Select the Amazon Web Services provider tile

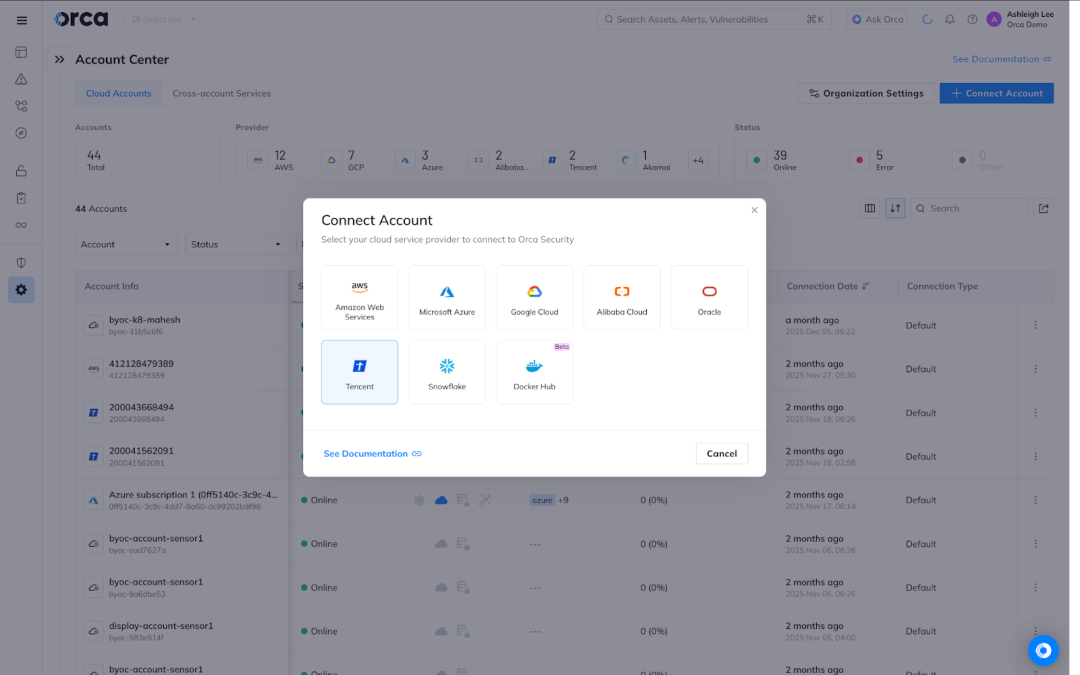359,296
